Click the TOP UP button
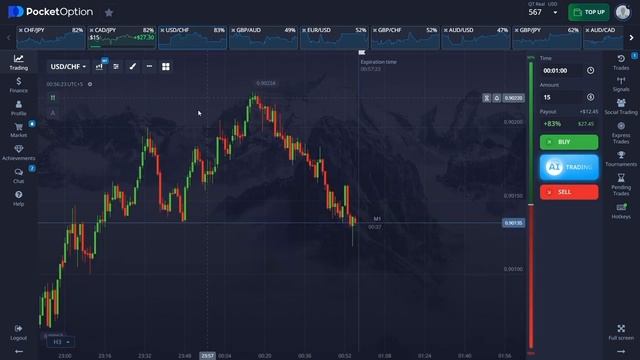The image size is (640, 360). click(589, 12)
